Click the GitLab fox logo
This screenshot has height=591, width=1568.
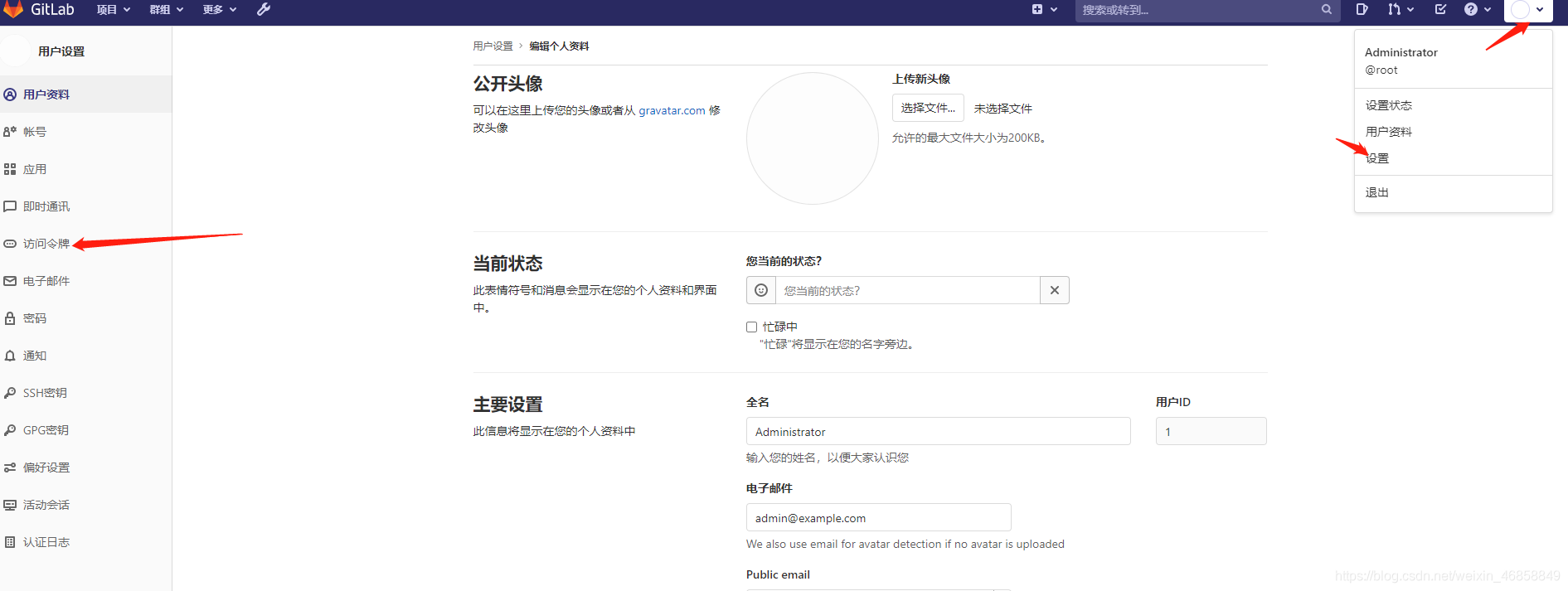click(13, 8)
